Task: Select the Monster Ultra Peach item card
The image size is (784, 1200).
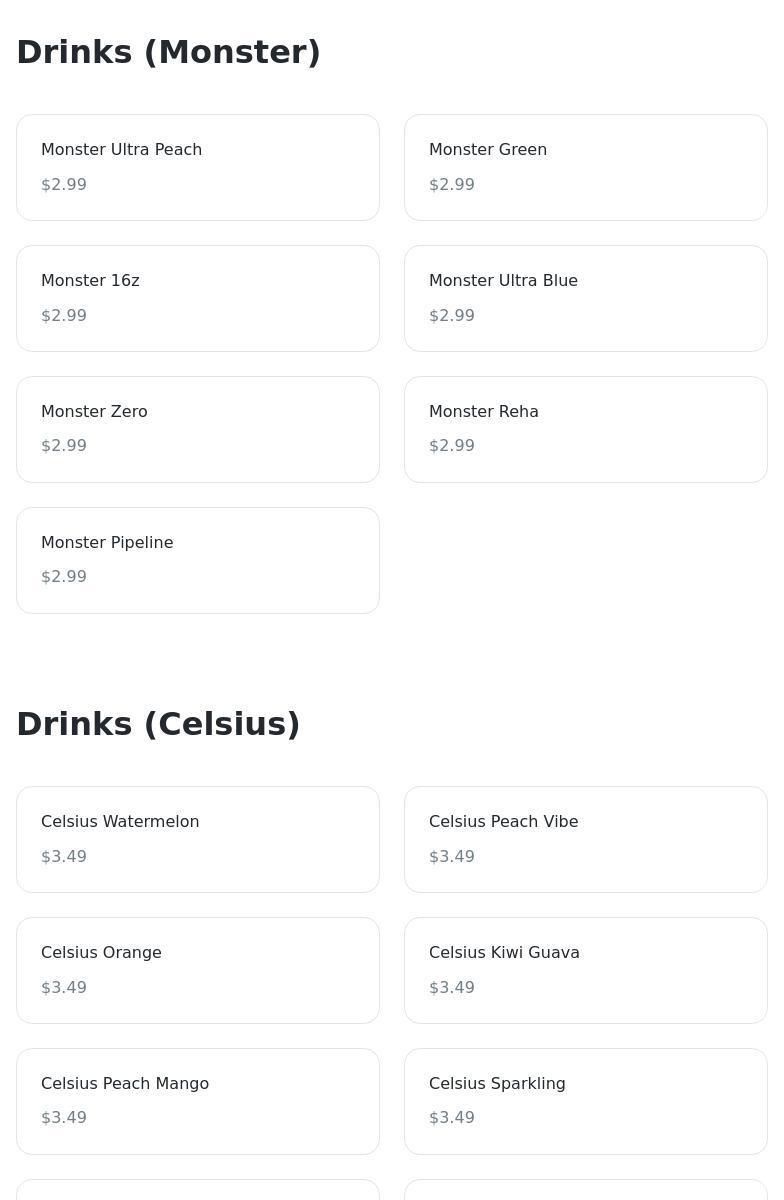Action: point(197,167)
